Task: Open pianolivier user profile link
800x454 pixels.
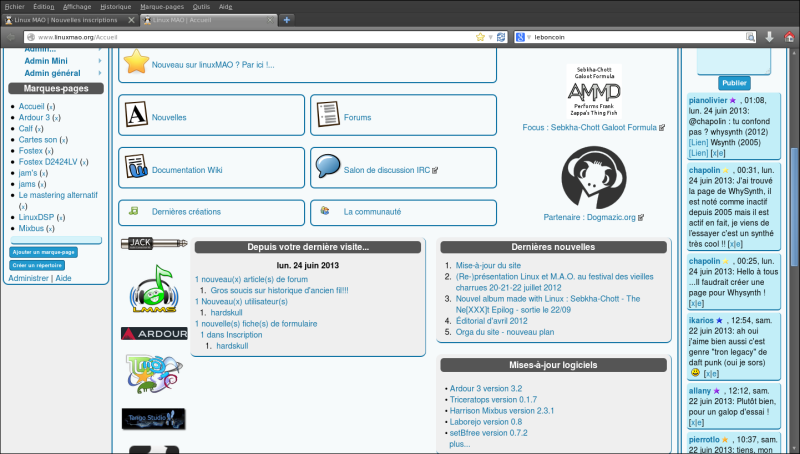Action: (708, 100)
